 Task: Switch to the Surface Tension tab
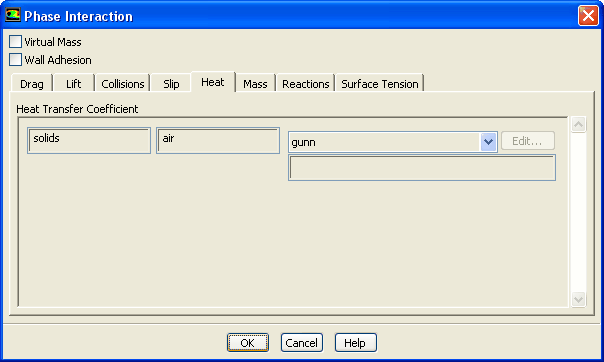click(380, 84)
